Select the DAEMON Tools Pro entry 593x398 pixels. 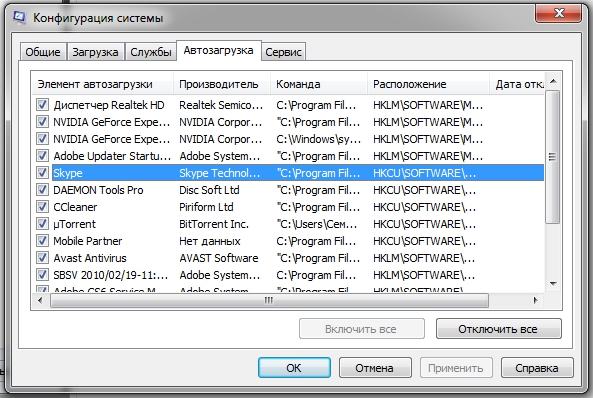point(98,190)
